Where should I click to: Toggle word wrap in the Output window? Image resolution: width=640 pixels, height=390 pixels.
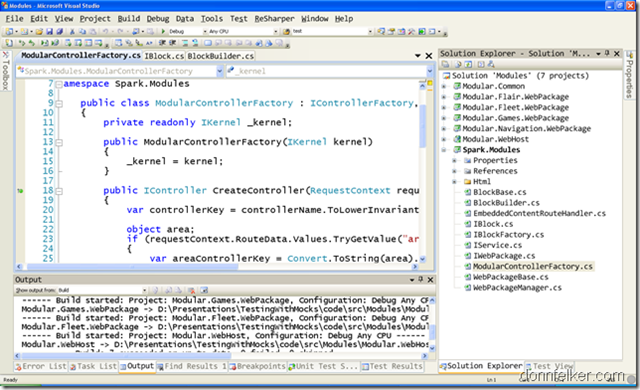click(204, 290)
